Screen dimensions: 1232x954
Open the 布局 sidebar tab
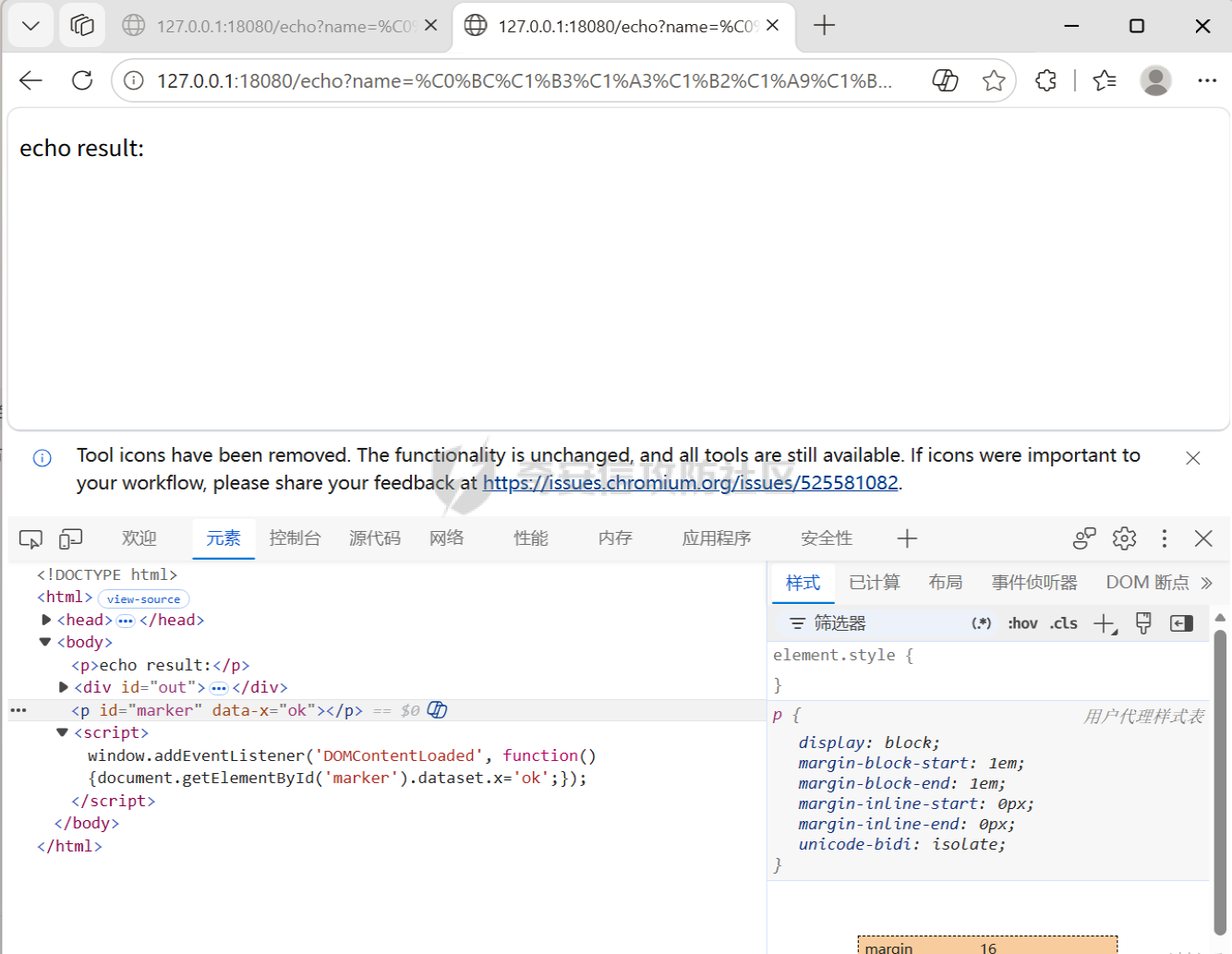tap(946, 583)
